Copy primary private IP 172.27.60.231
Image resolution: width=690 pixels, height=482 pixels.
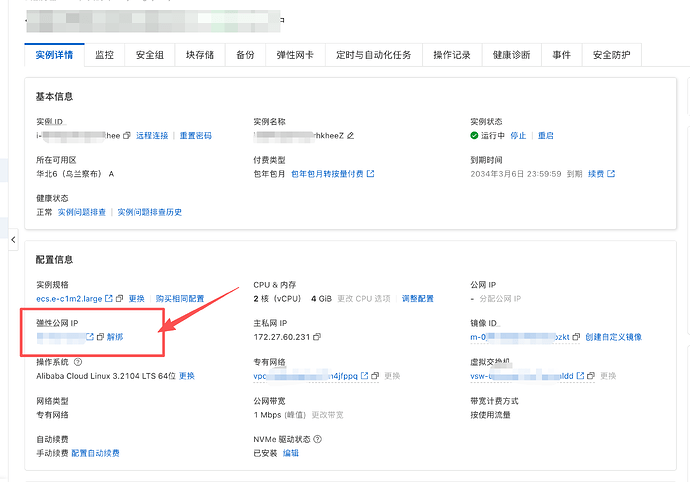click(x=317, y=337)
